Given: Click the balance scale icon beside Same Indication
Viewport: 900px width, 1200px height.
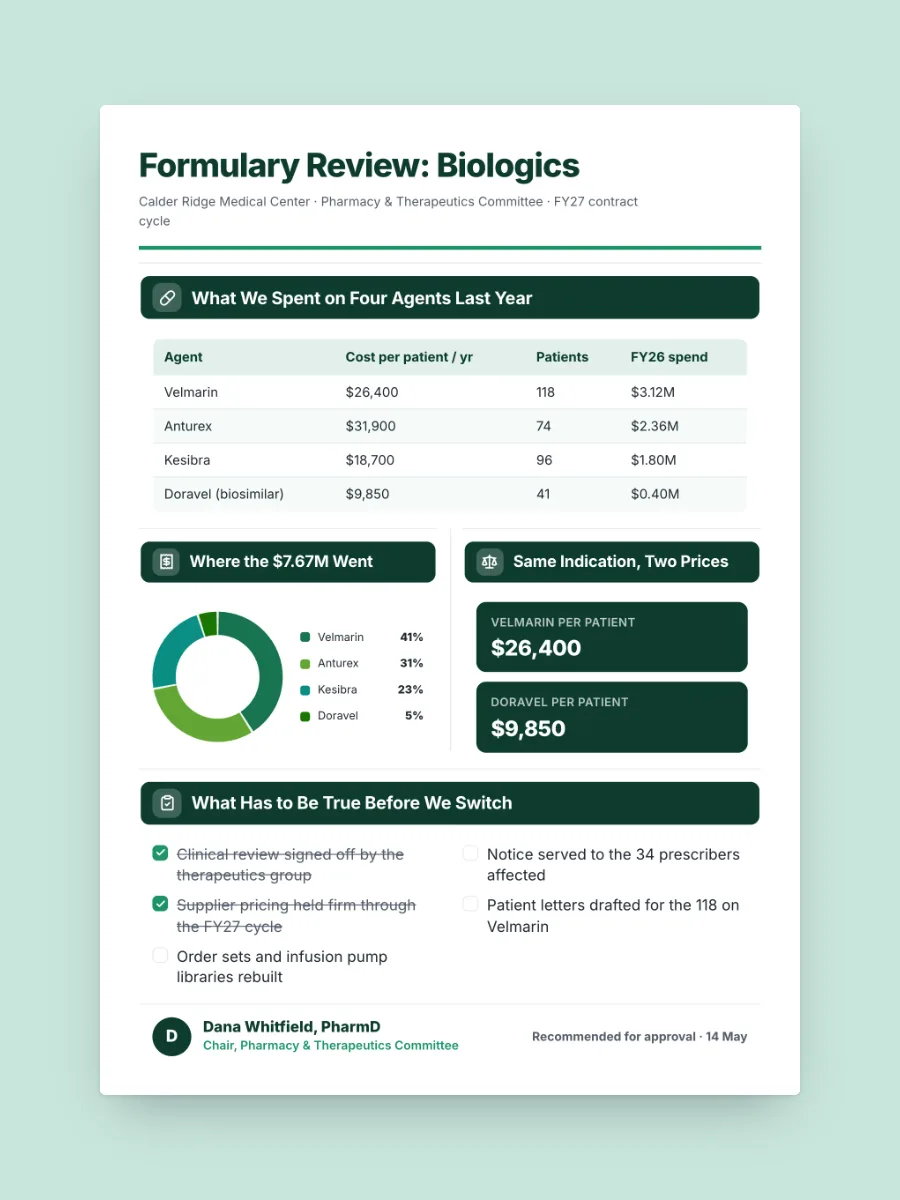Looking at the screenshot, I should pyautogui.click(x=490, y=562).
